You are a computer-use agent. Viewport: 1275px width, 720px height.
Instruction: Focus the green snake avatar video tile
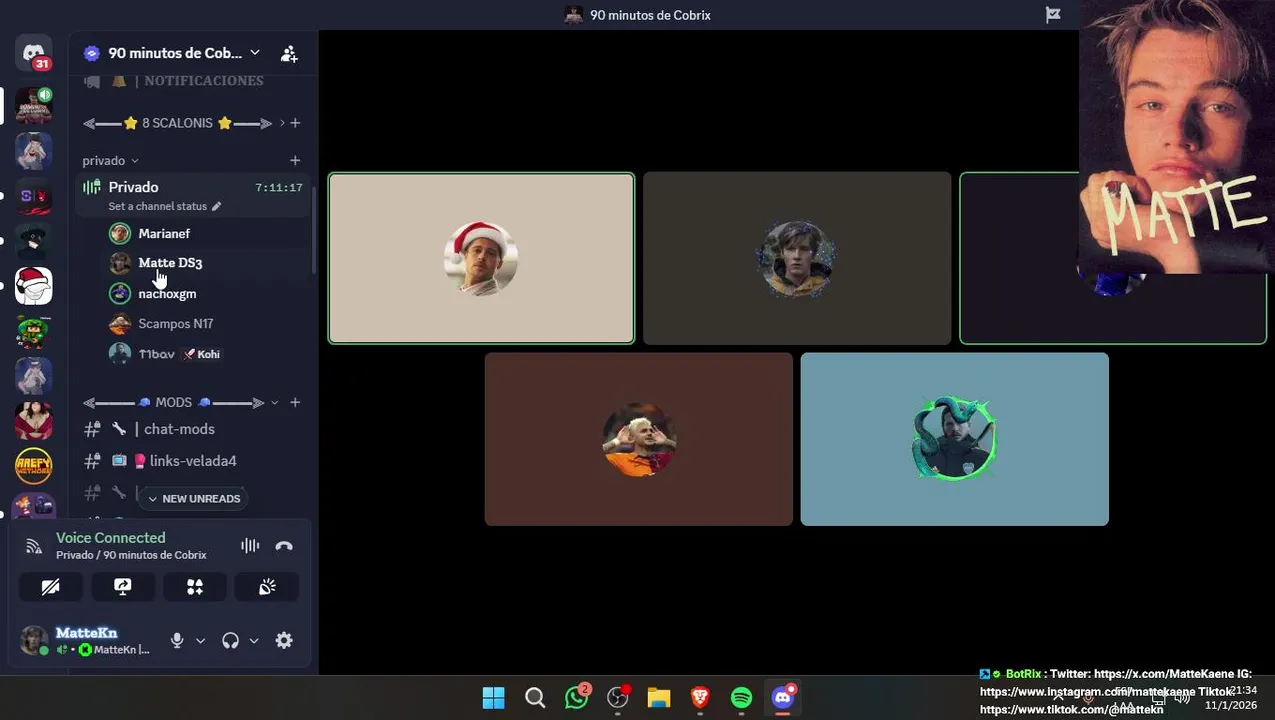(x=955, y=439)
